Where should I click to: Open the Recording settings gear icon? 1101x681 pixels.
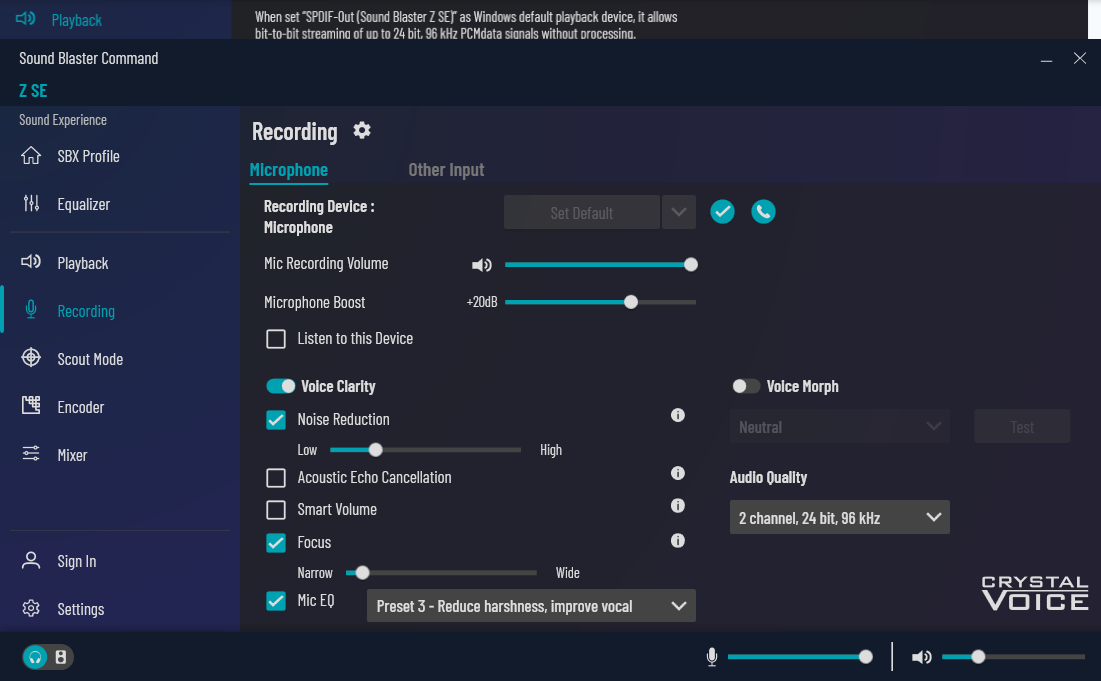[x=362, y=131]
